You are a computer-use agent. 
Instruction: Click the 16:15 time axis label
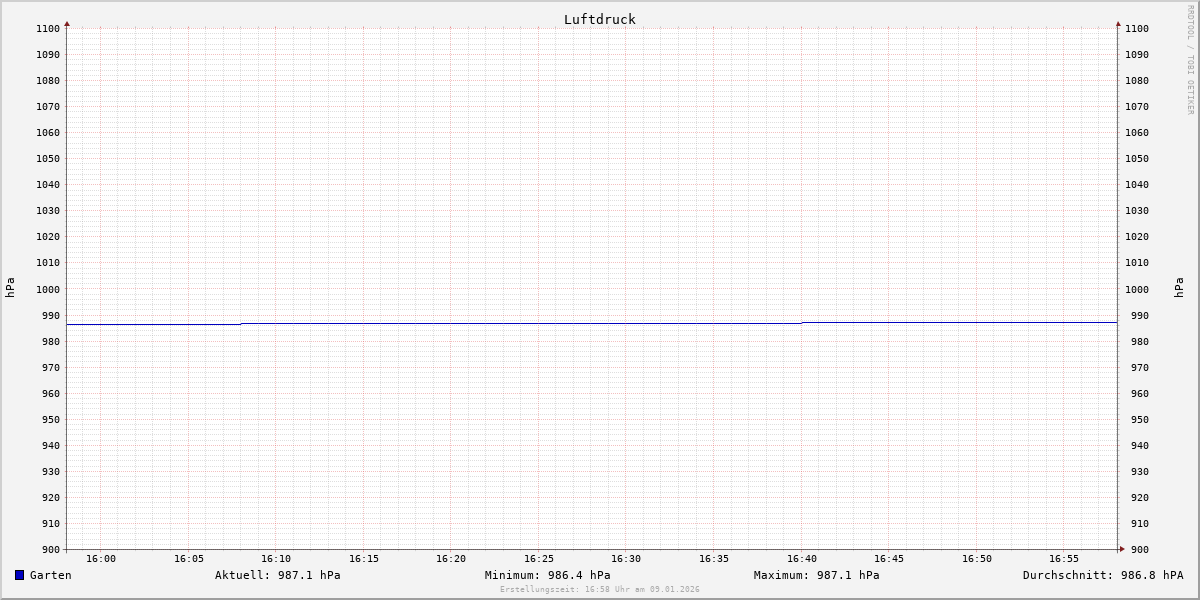(x=364, y=559)
